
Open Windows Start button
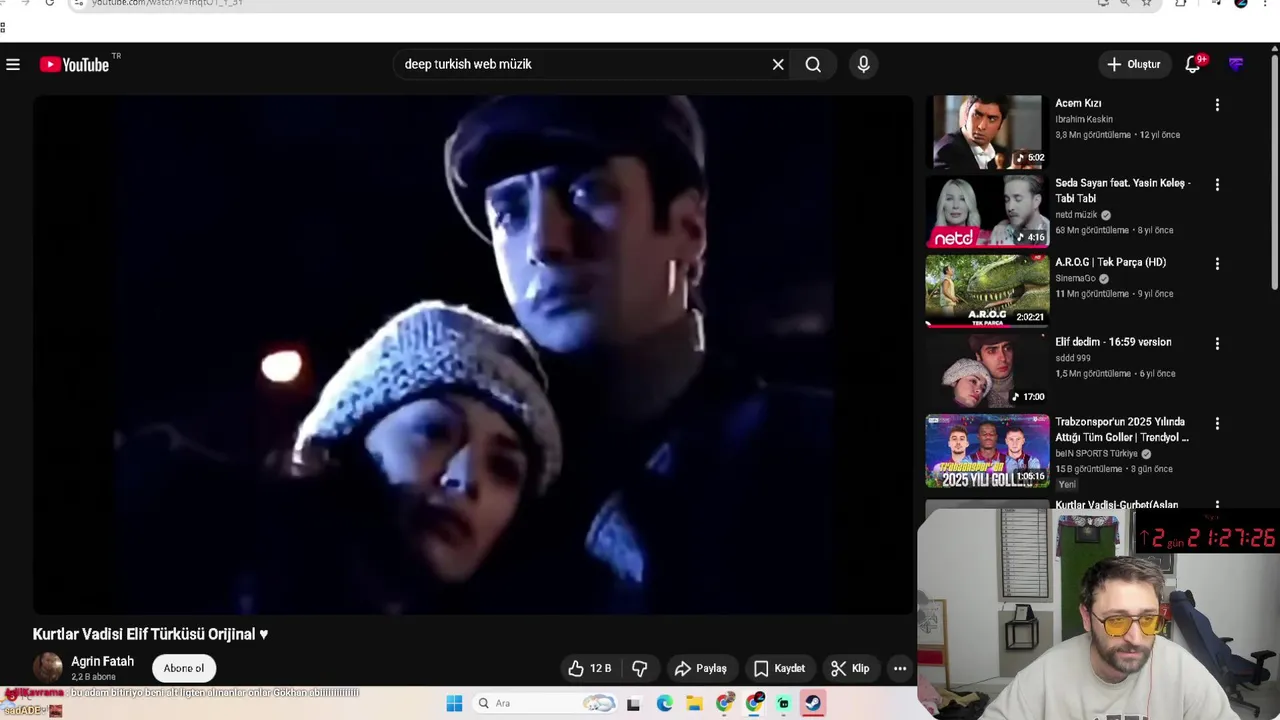pyautogui.click(x=454, y=703)
